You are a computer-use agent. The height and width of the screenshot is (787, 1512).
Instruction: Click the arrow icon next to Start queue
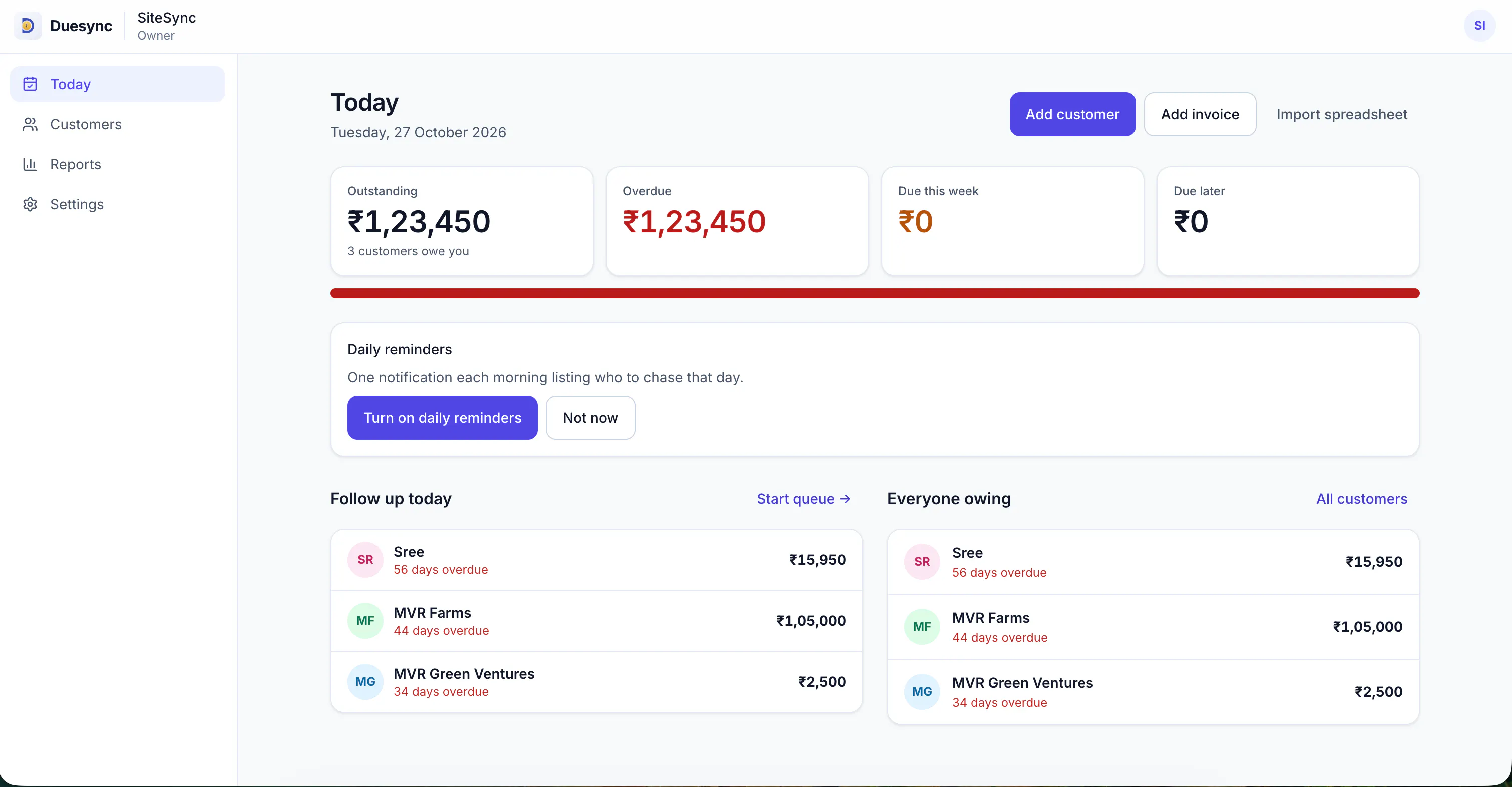click(845, 499)
